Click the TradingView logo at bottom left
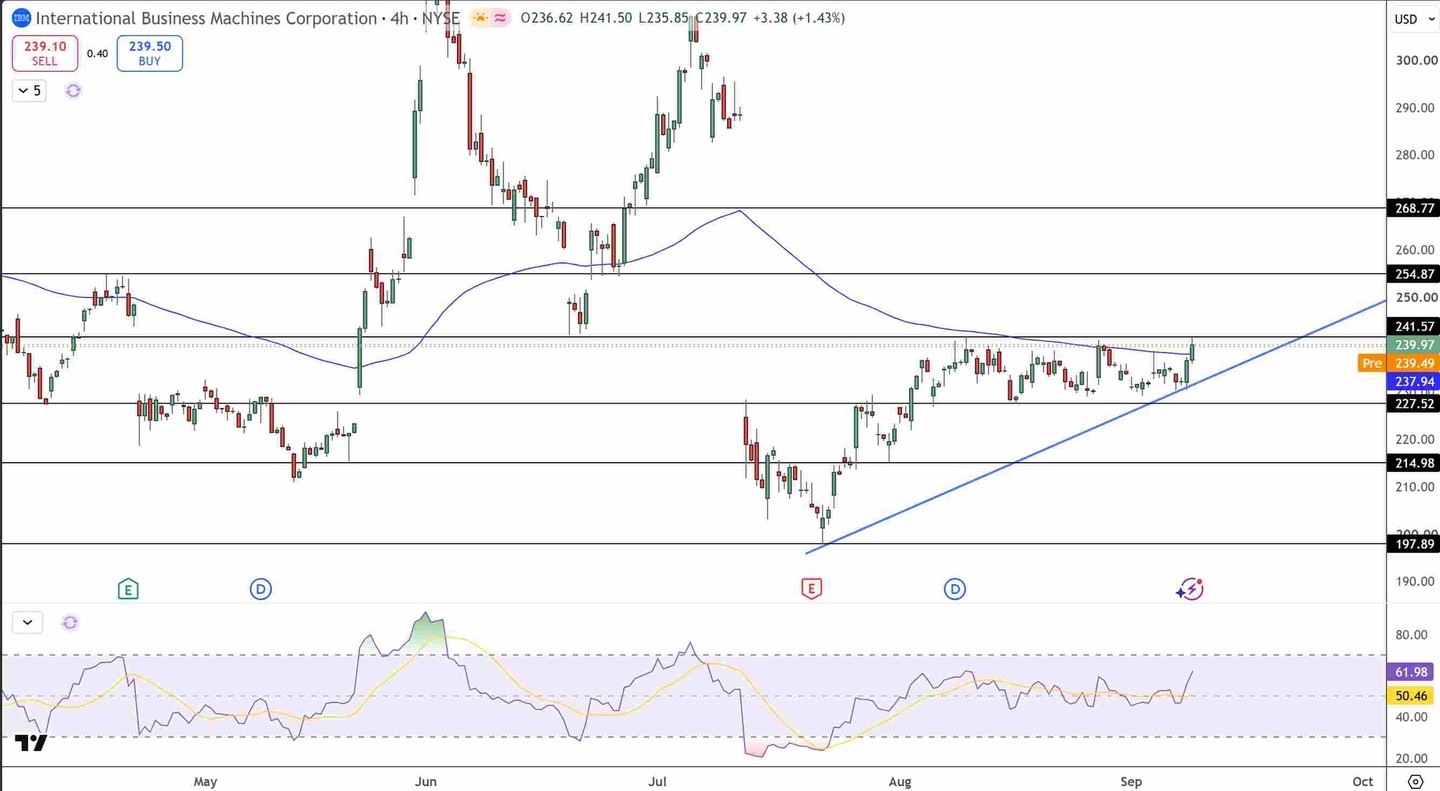Viewport: 1440px width, 791px height. (31, 743)
